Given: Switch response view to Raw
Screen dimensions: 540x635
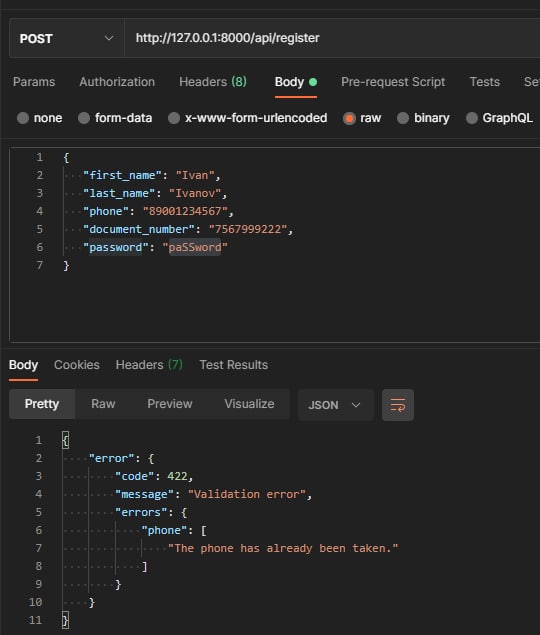Looking at the screenshot, I should click(103, 404).
